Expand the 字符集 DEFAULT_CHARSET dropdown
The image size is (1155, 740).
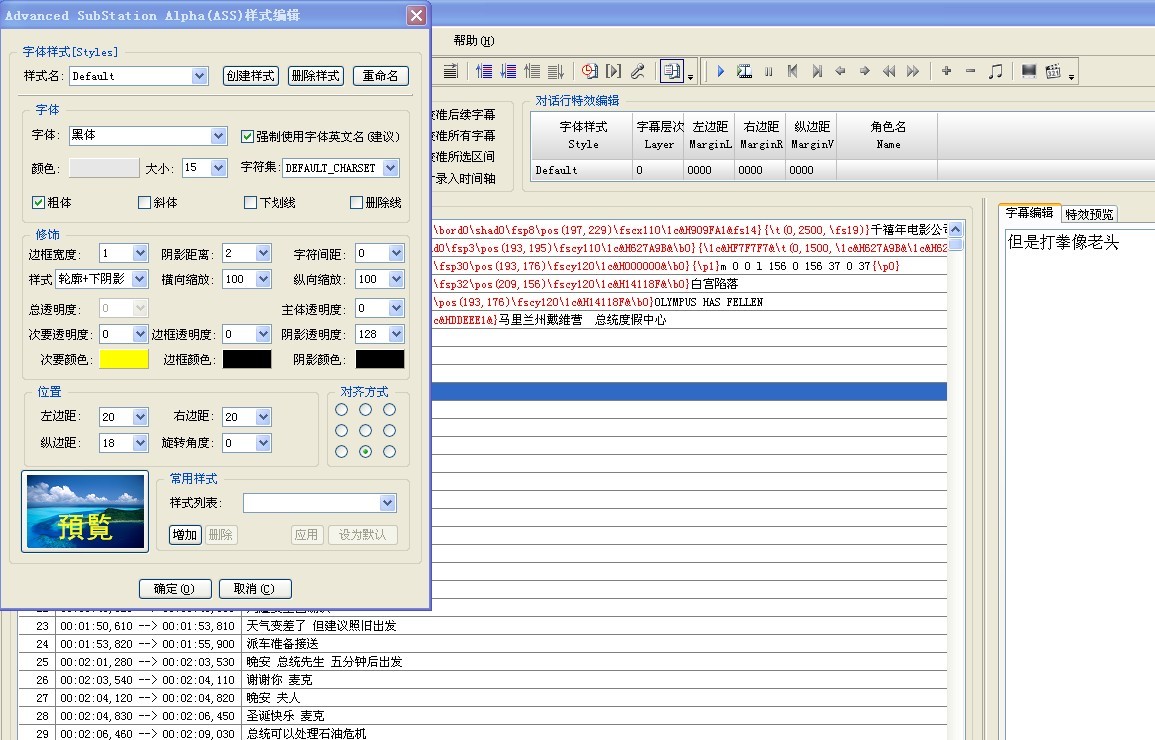[390, 168]
